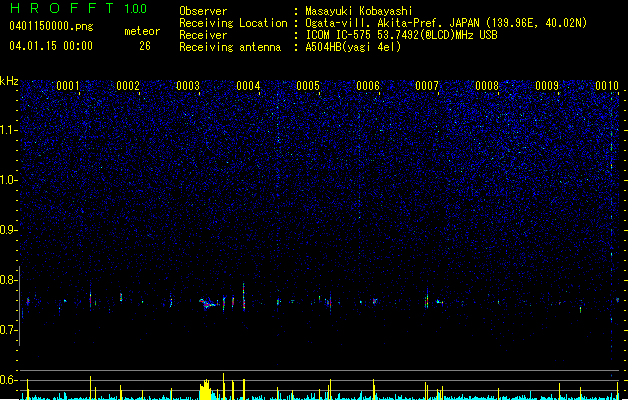Click the 0.9 frequency axis label
Viewport: 629px width, 400px height.
8,230
